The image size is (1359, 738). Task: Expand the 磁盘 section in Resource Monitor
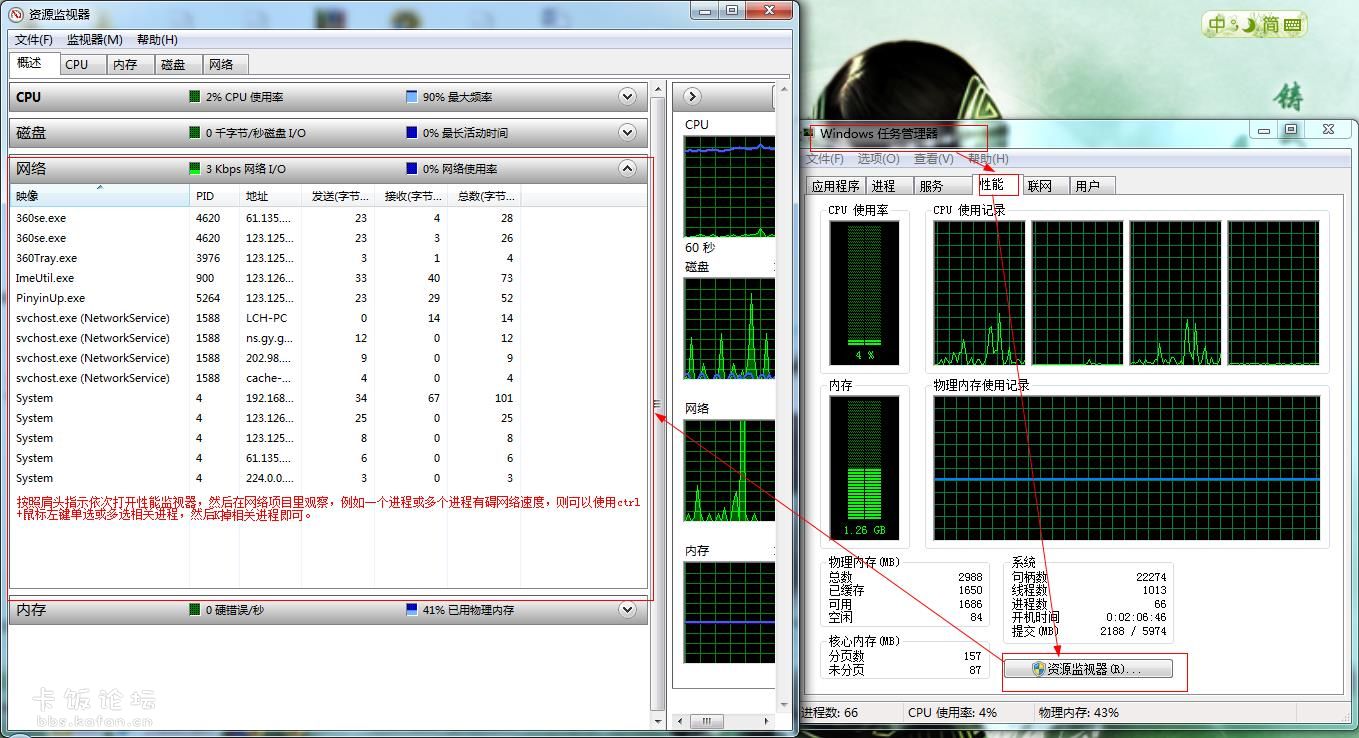tap(627, 132)
